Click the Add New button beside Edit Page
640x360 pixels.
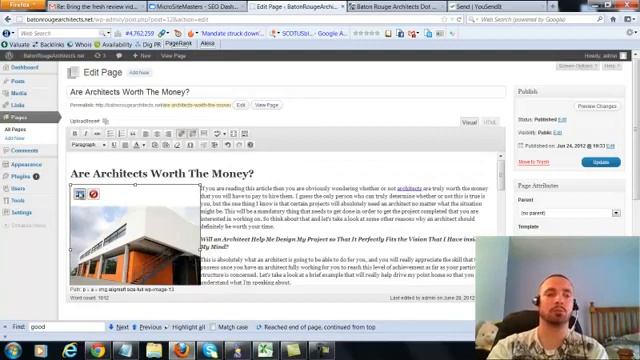[139, 73]
